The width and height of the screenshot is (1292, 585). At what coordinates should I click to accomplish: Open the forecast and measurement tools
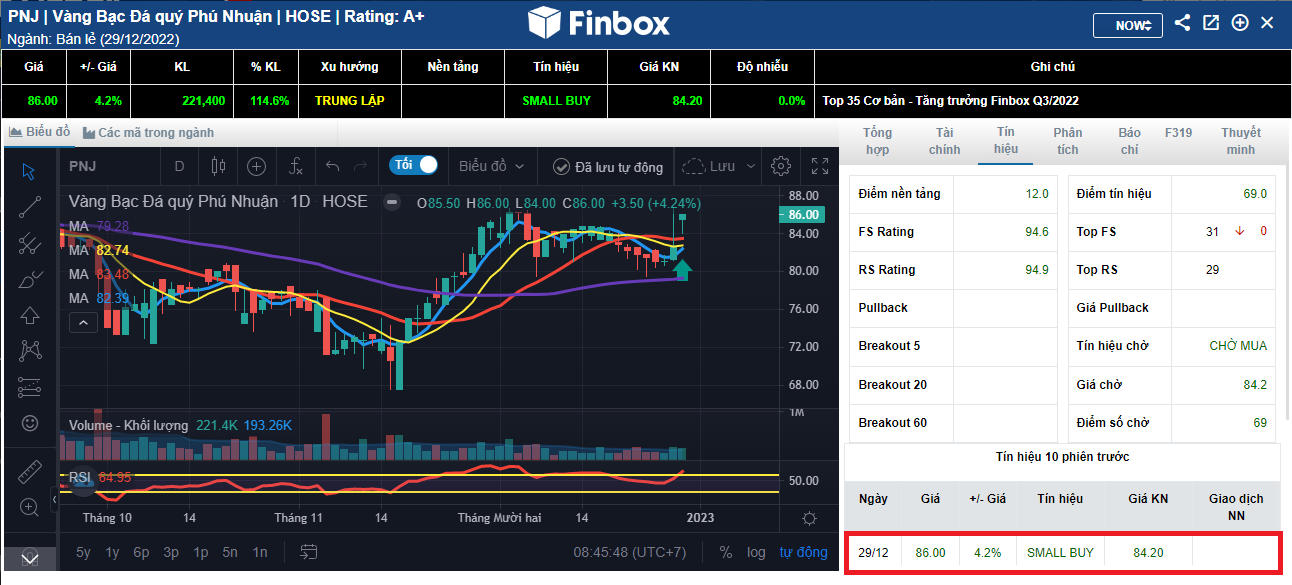pyautogui.click(x=30, y=387)
